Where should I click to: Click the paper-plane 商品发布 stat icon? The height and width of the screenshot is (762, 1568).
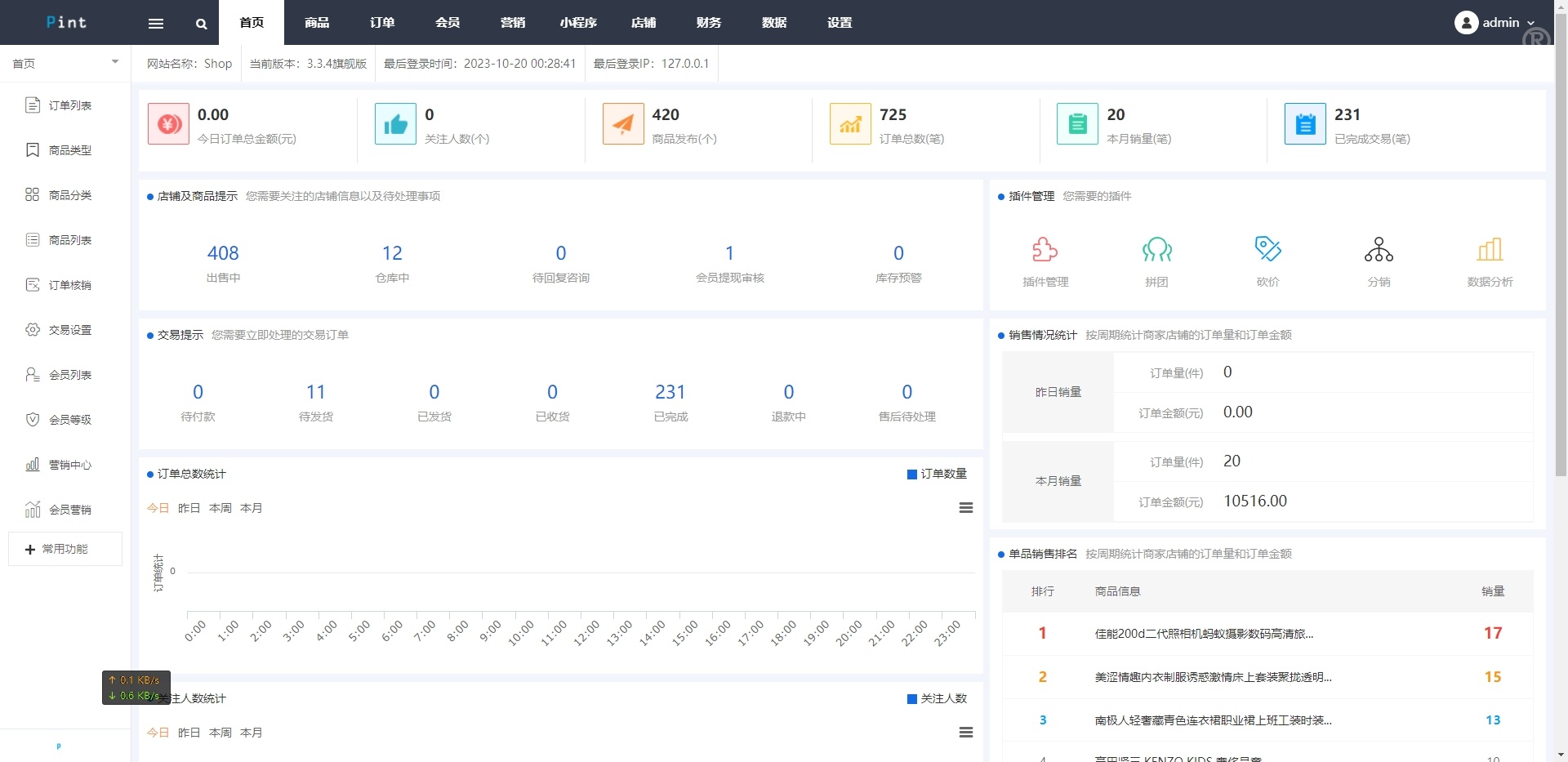click(622, 123)
